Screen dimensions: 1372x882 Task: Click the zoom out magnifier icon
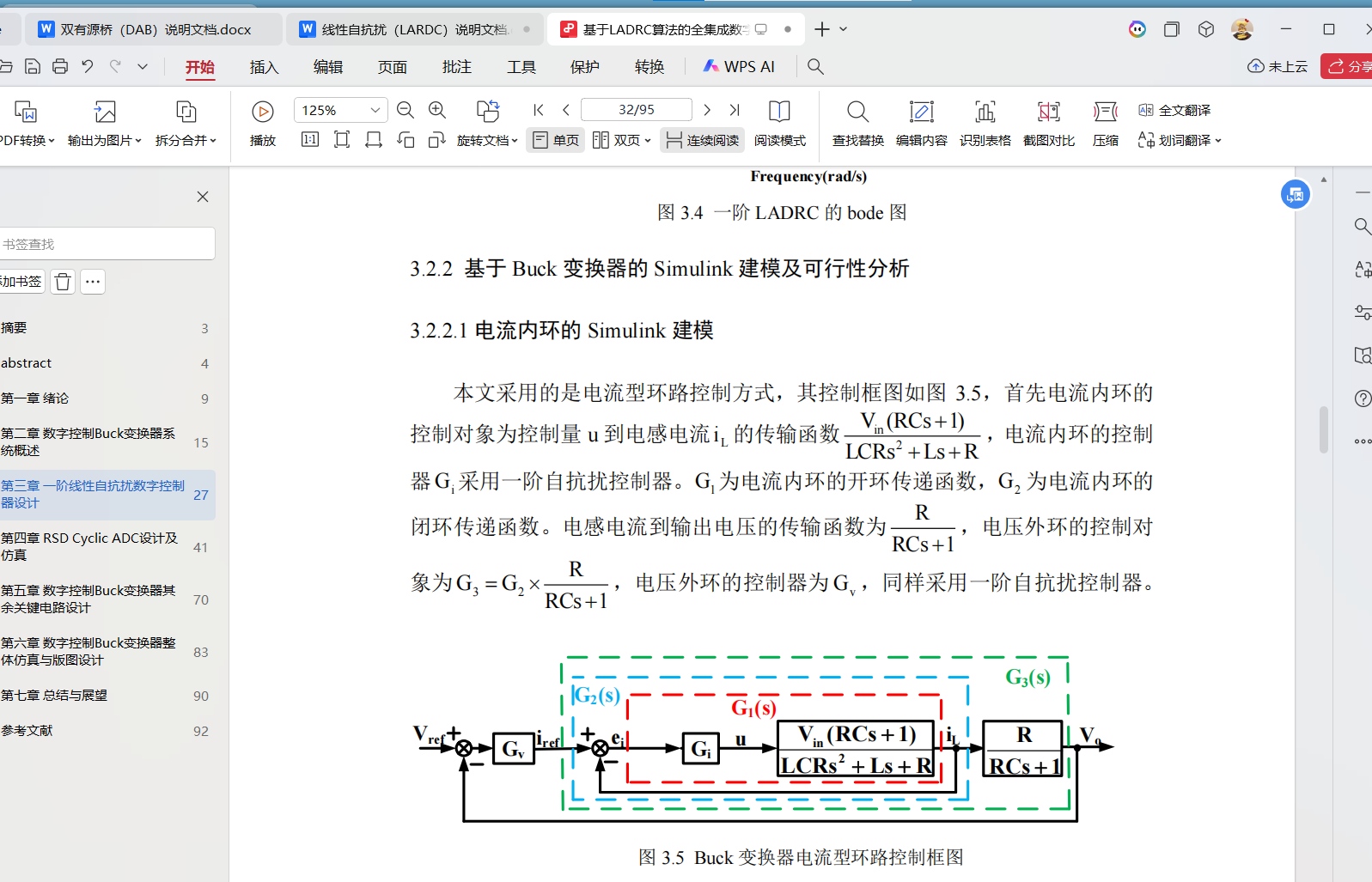tap(406, 110)
